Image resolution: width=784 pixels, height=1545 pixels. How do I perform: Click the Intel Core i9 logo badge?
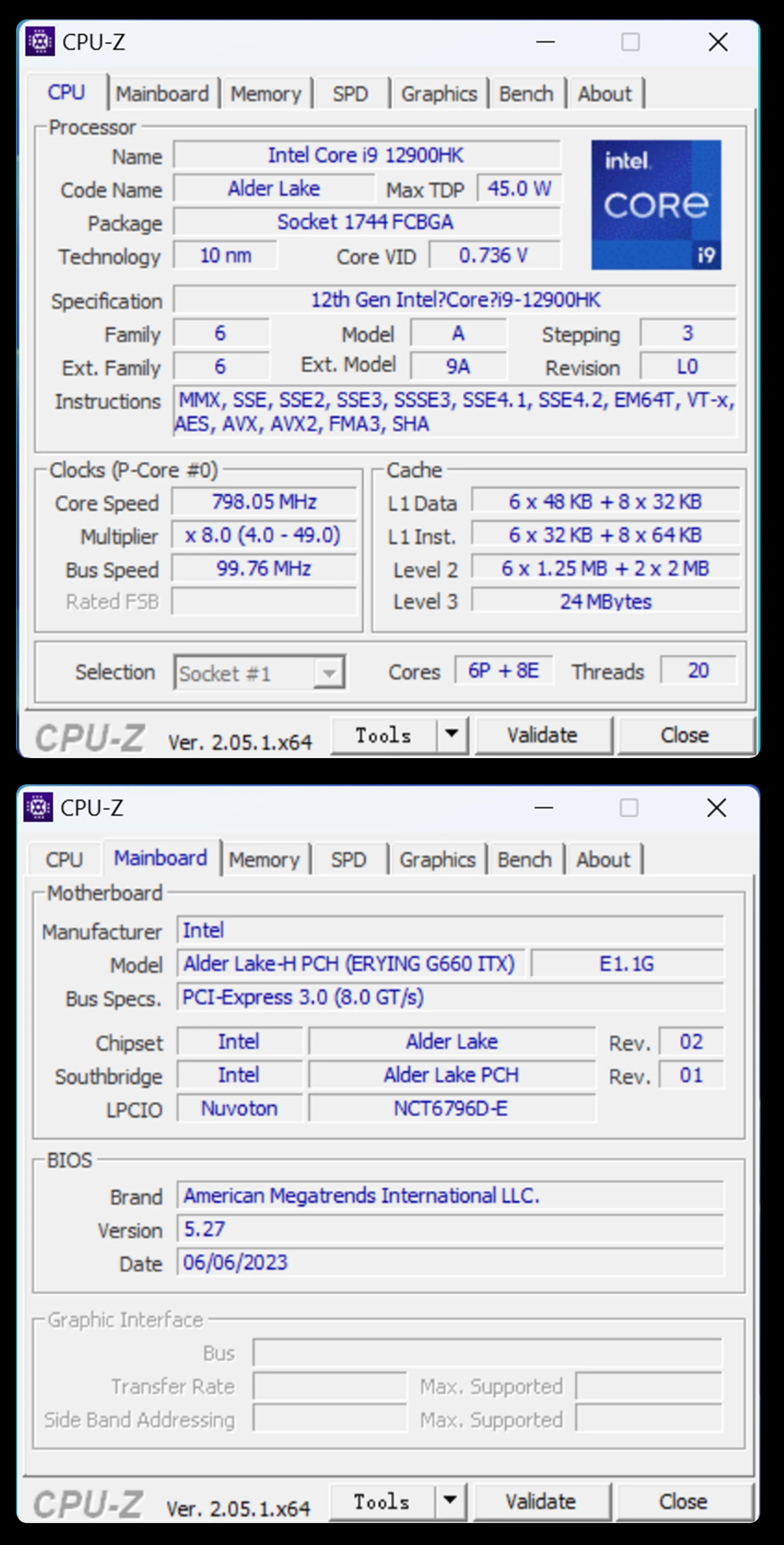656,204
